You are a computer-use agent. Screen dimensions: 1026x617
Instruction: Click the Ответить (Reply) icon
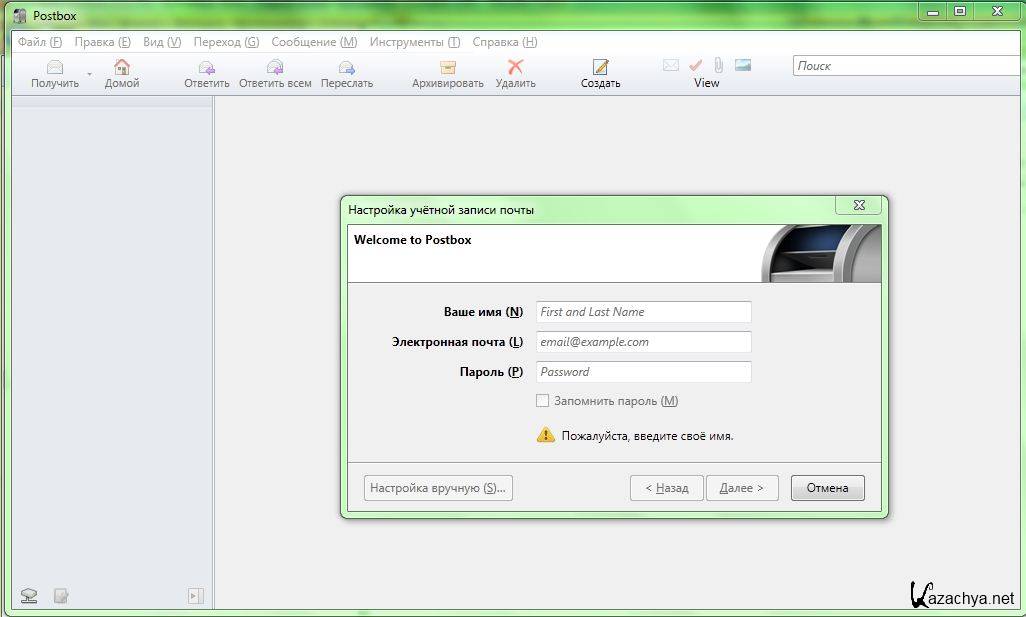[206, 68]
